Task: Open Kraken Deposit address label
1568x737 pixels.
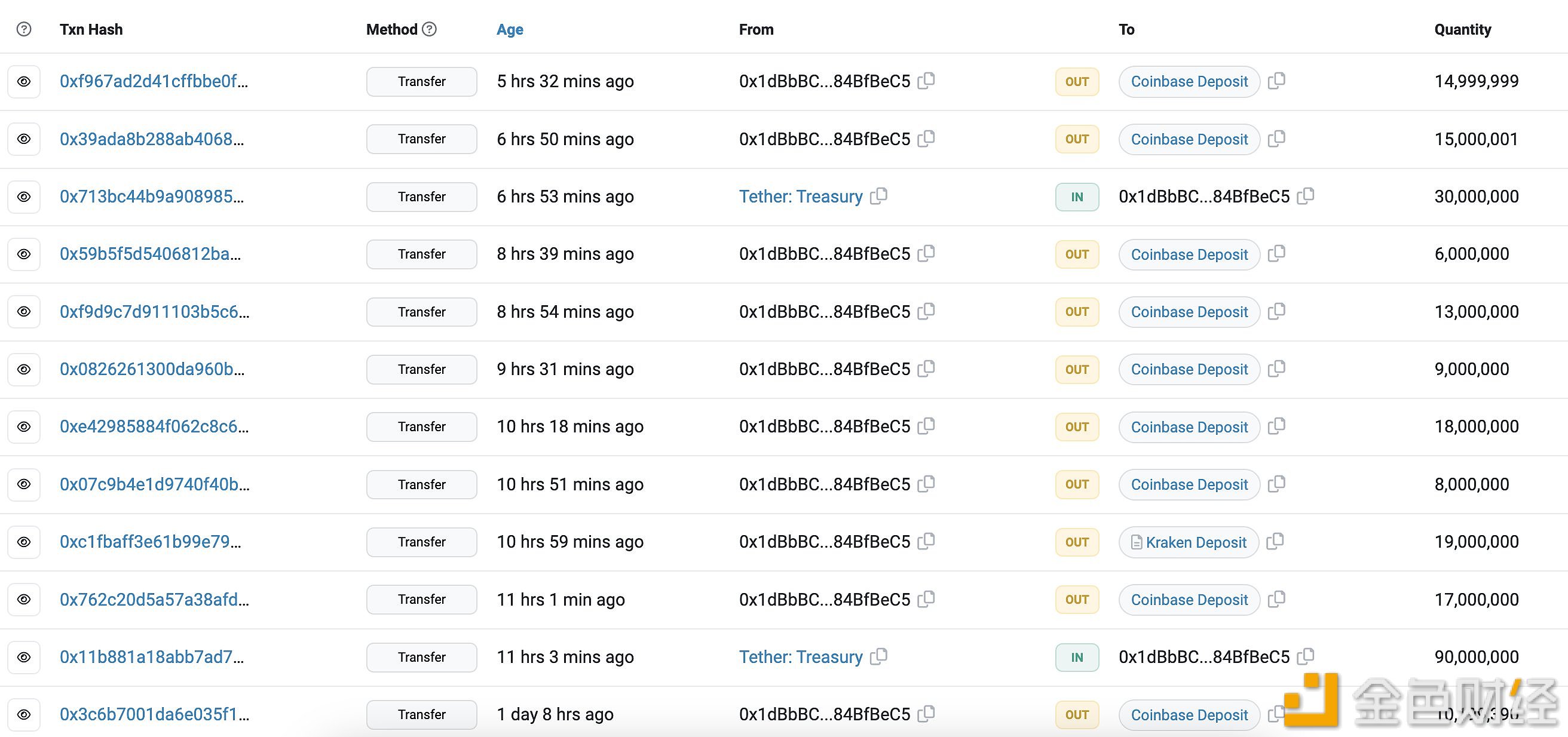Action: (1189, 542)
